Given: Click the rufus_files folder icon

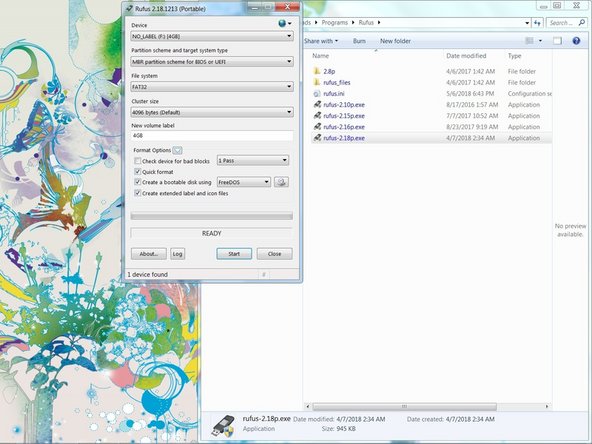Looking at the screenshot, I should tap(317, 82).
